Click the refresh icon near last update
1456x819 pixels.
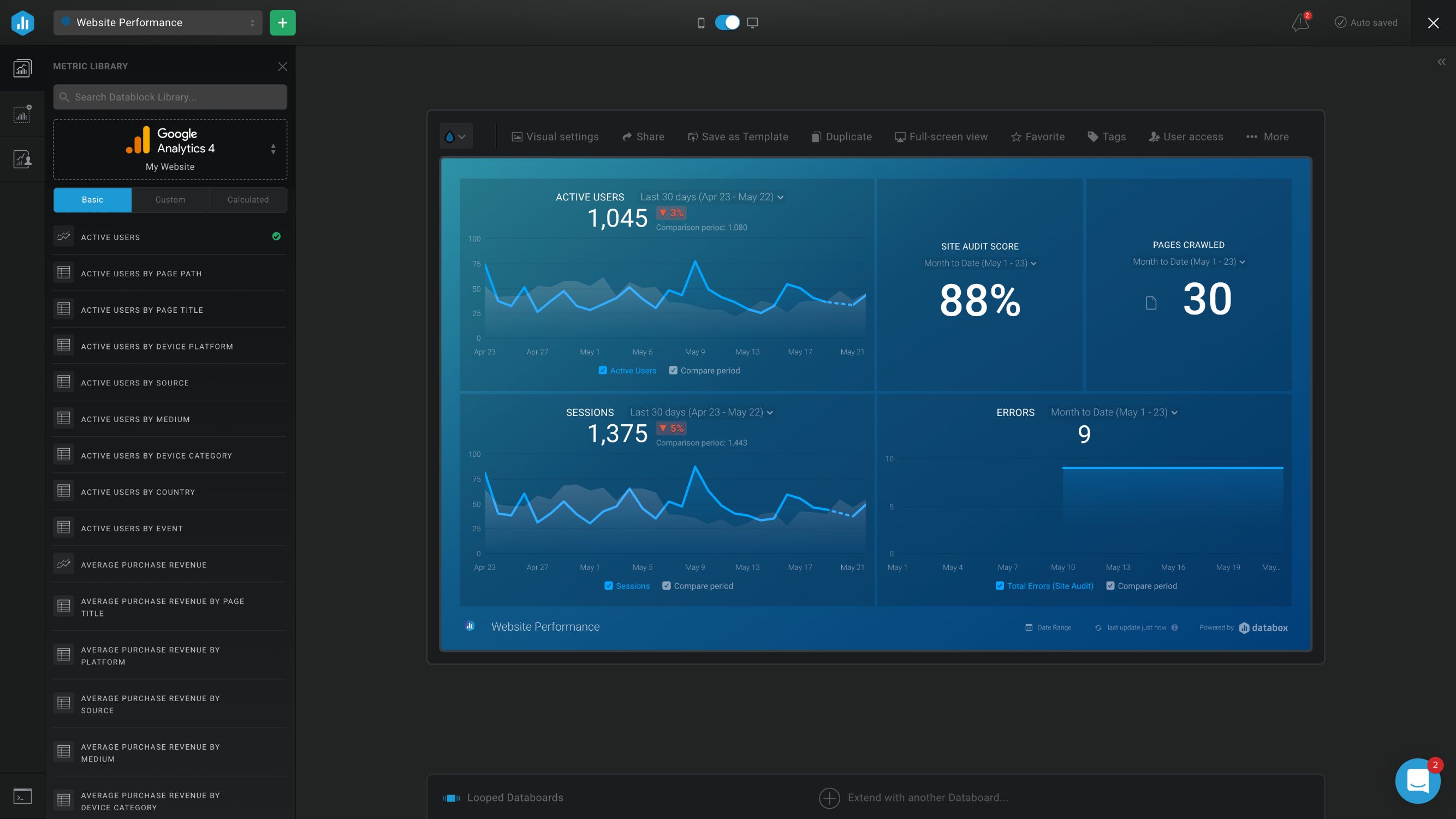point(1098,628)
